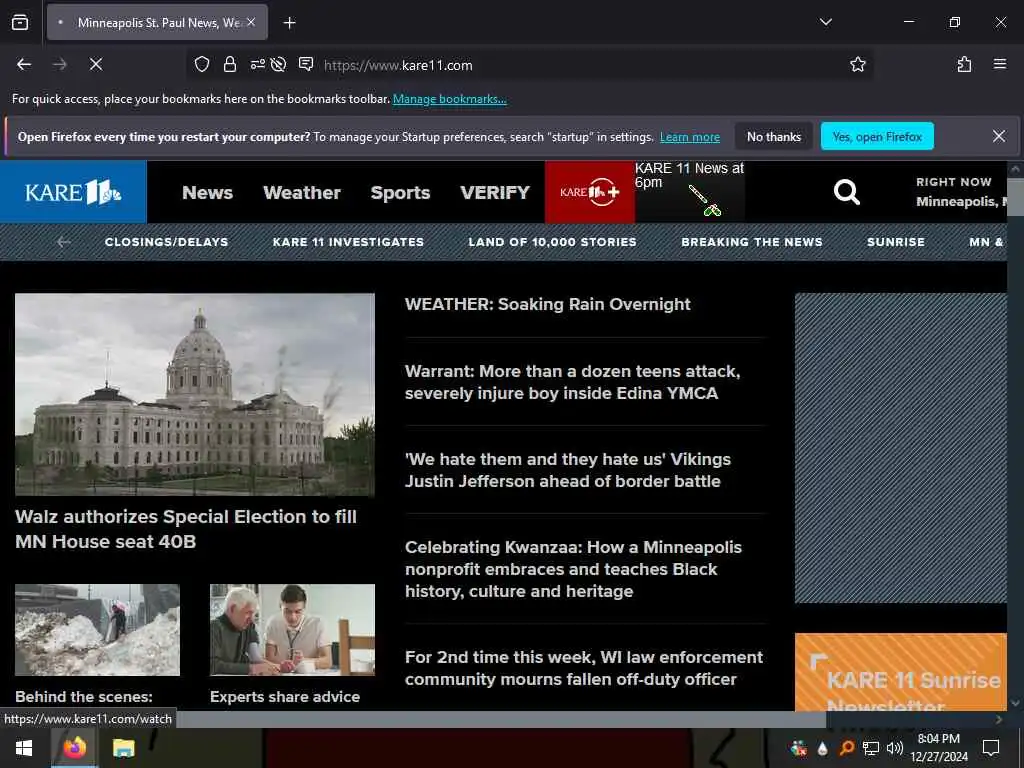Open the Sports menu
The height and width of the screenshot is (768, 1024).
[400, 193]
